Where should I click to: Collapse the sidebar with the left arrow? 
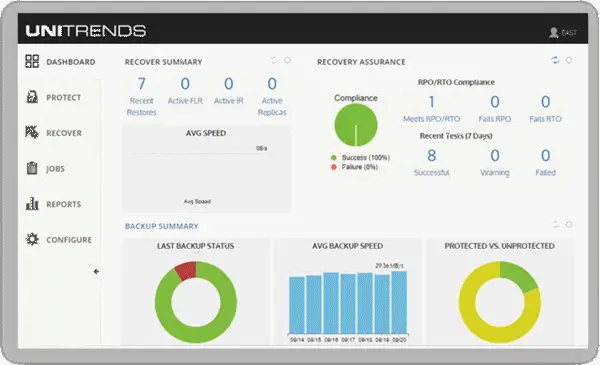(96, 272)
